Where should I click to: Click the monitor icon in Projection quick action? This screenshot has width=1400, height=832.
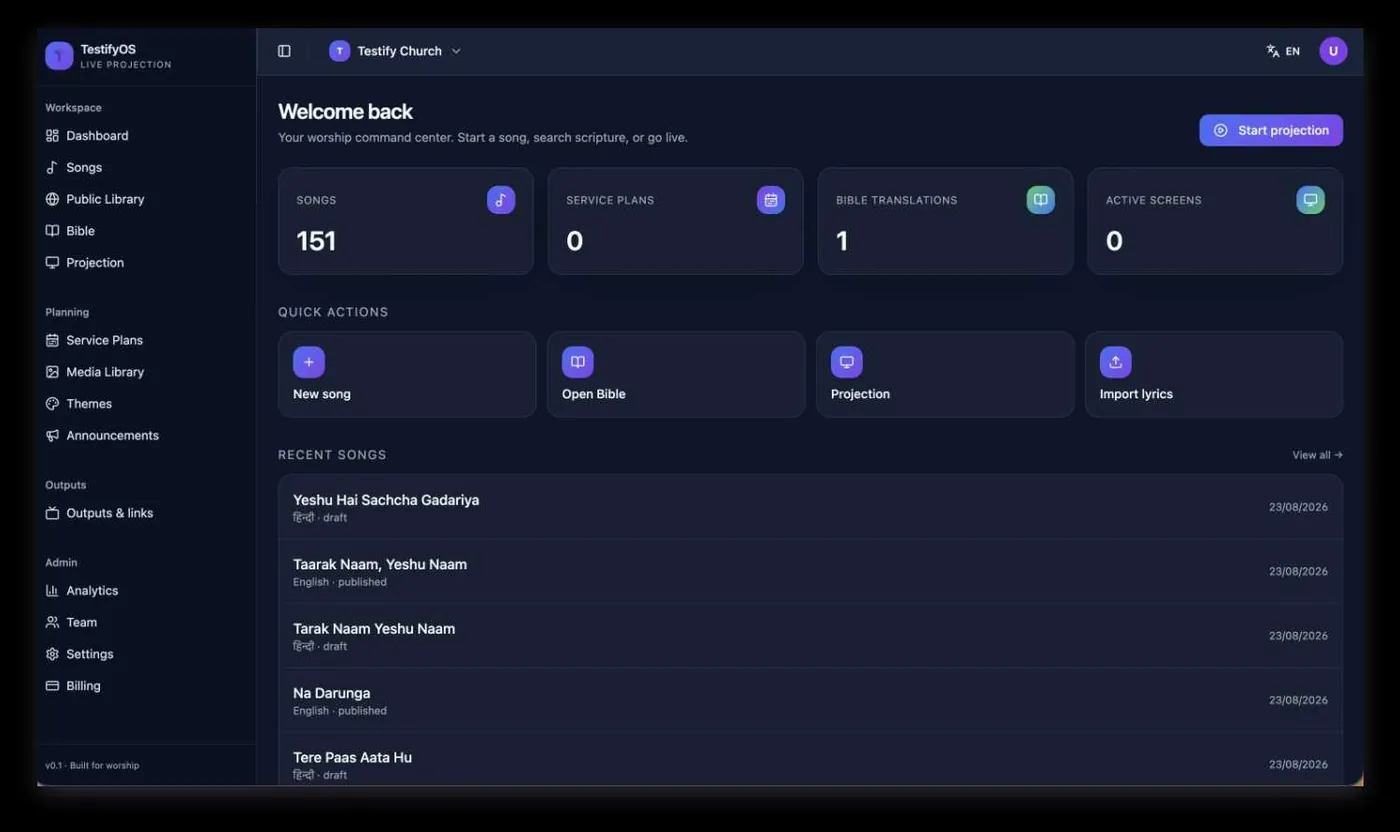click(847, 362)
